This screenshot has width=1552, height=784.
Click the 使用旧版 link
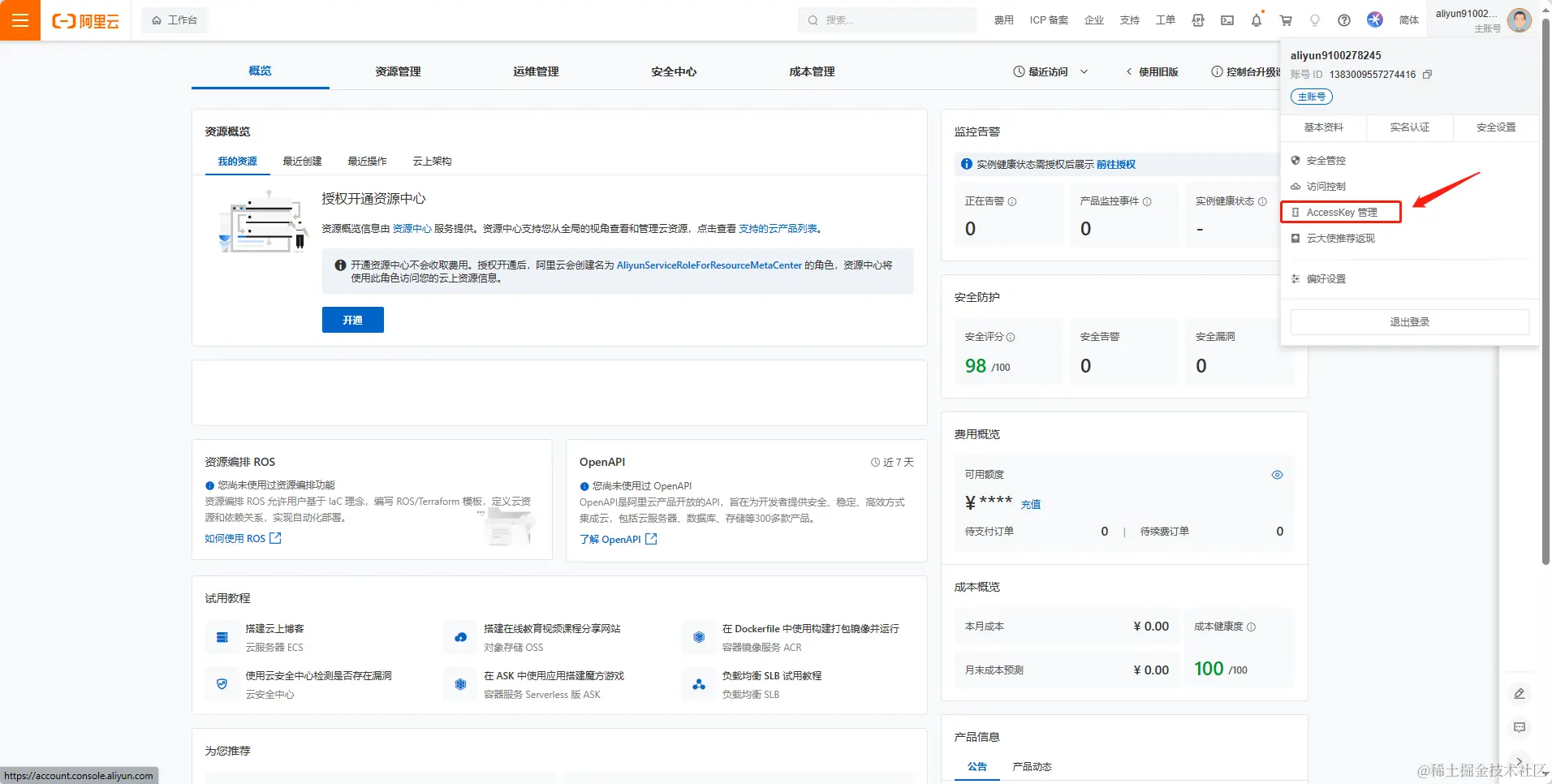coord(1153,71)
